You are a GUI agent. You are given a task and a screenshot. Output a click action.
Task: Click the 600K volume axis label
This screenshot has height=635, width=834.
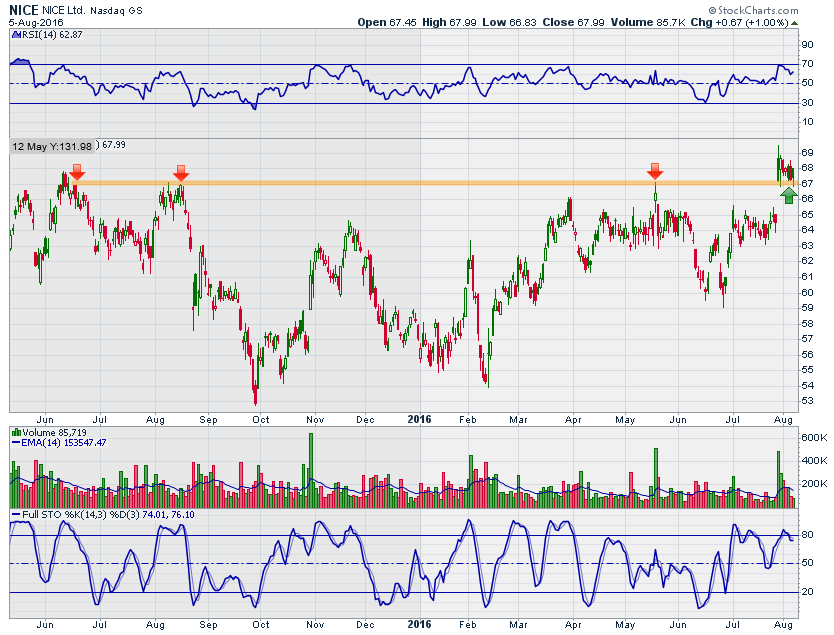pyautogui.click(x=814, y=438)
